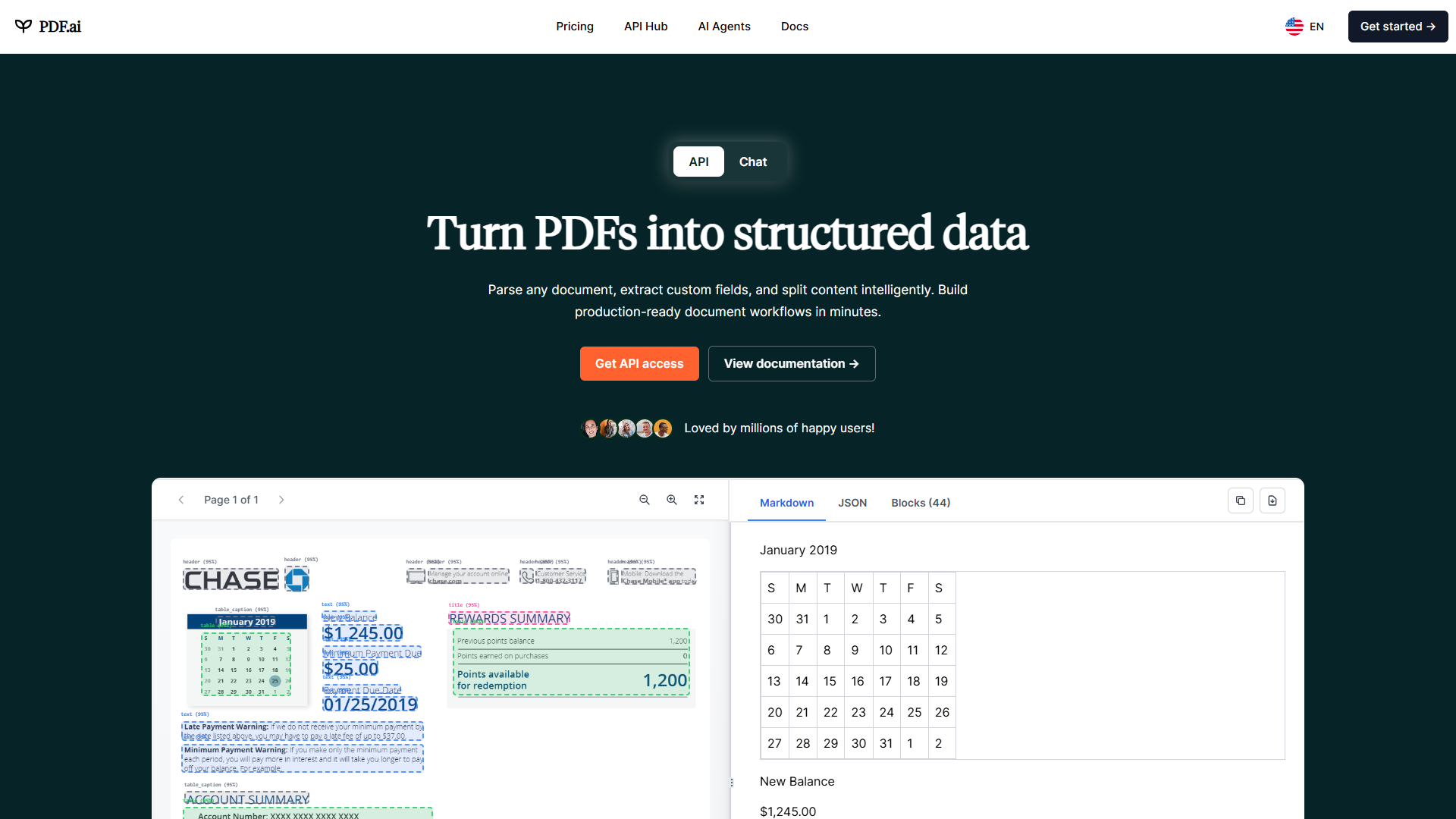Click the panel divider resize handle
This screenshot has width=1456, height=819.
pos(731,783)
